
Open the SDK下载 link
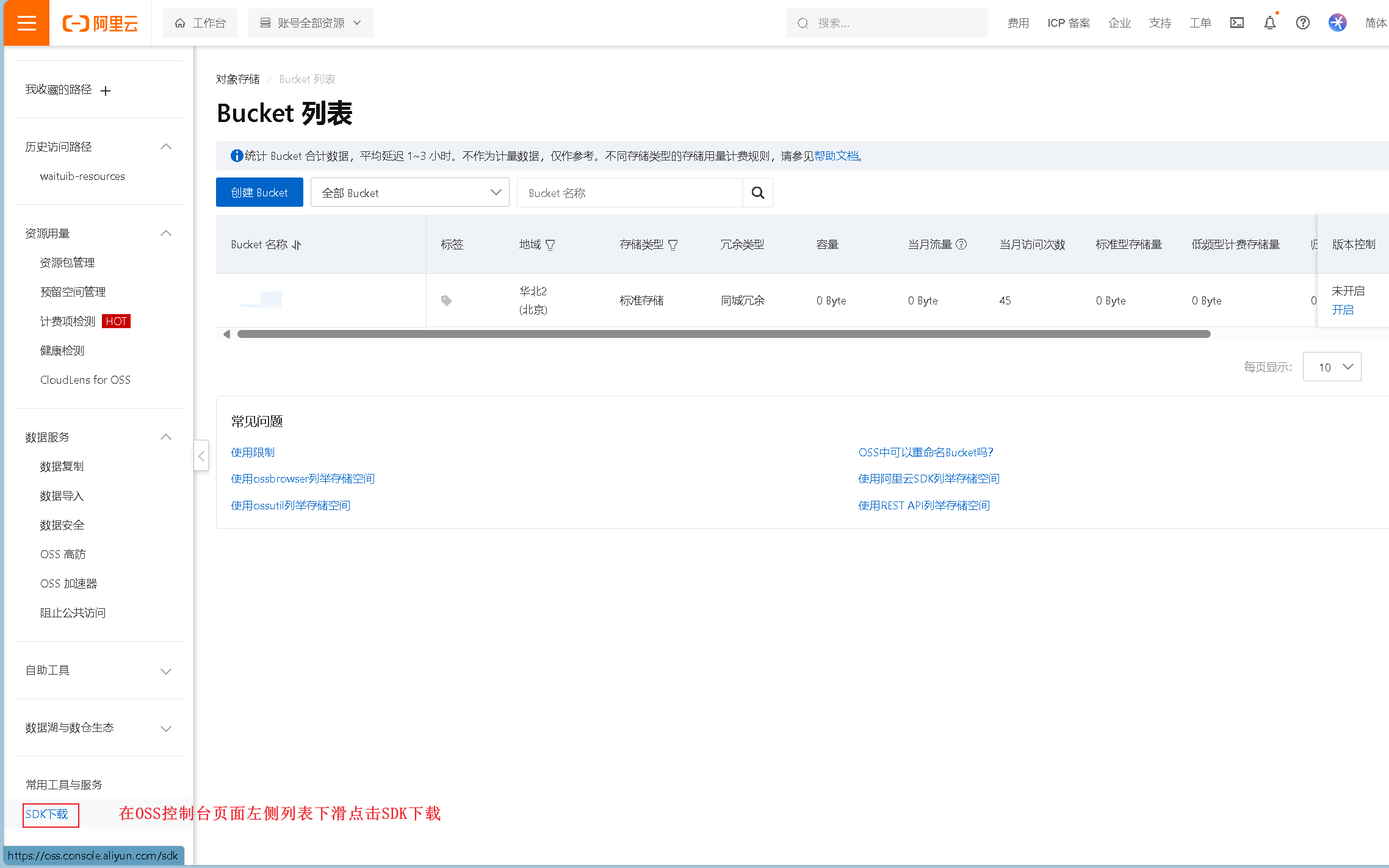coord(47,814)
